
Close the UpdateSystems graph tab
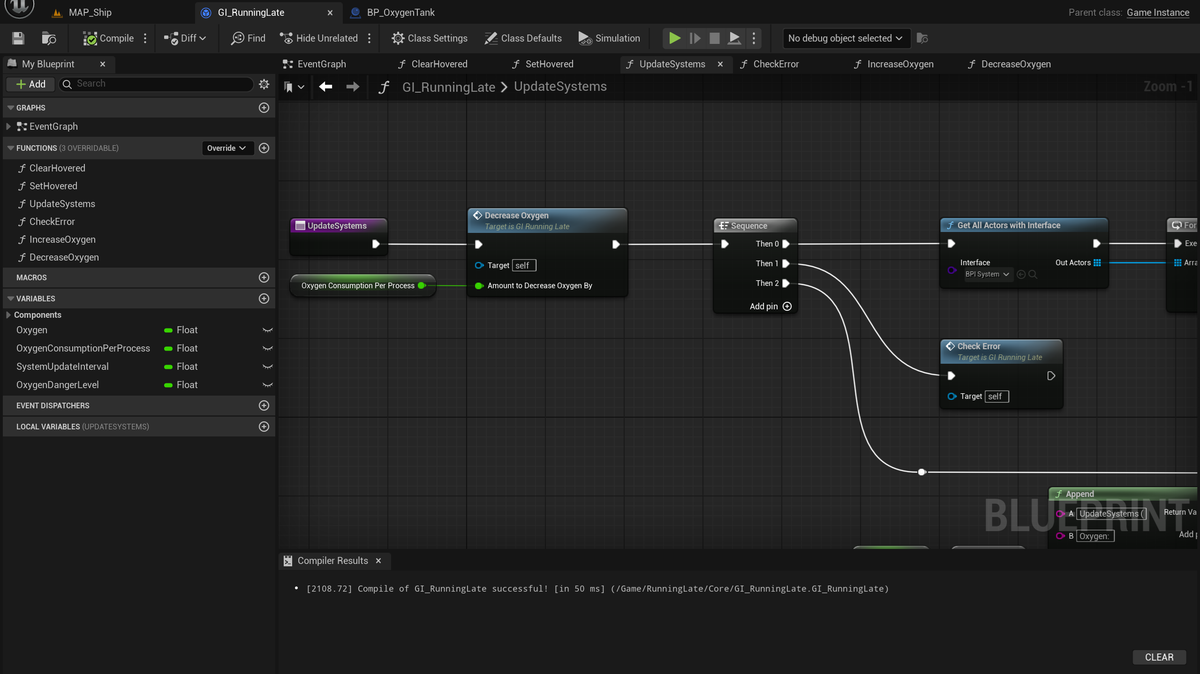(722, 64)
